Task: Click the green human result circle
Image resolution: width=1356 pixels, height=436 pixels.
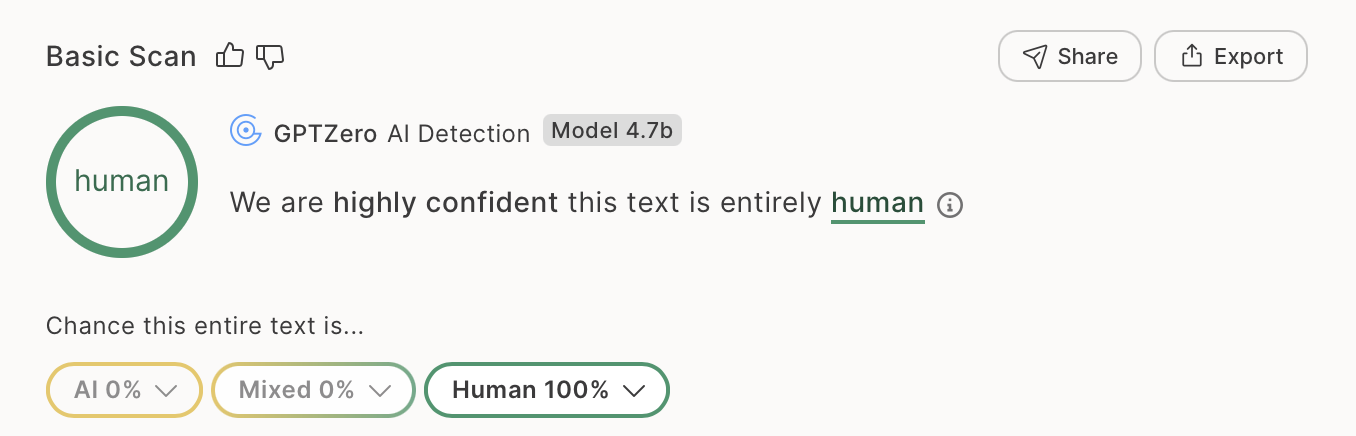Action: point(122,181)
